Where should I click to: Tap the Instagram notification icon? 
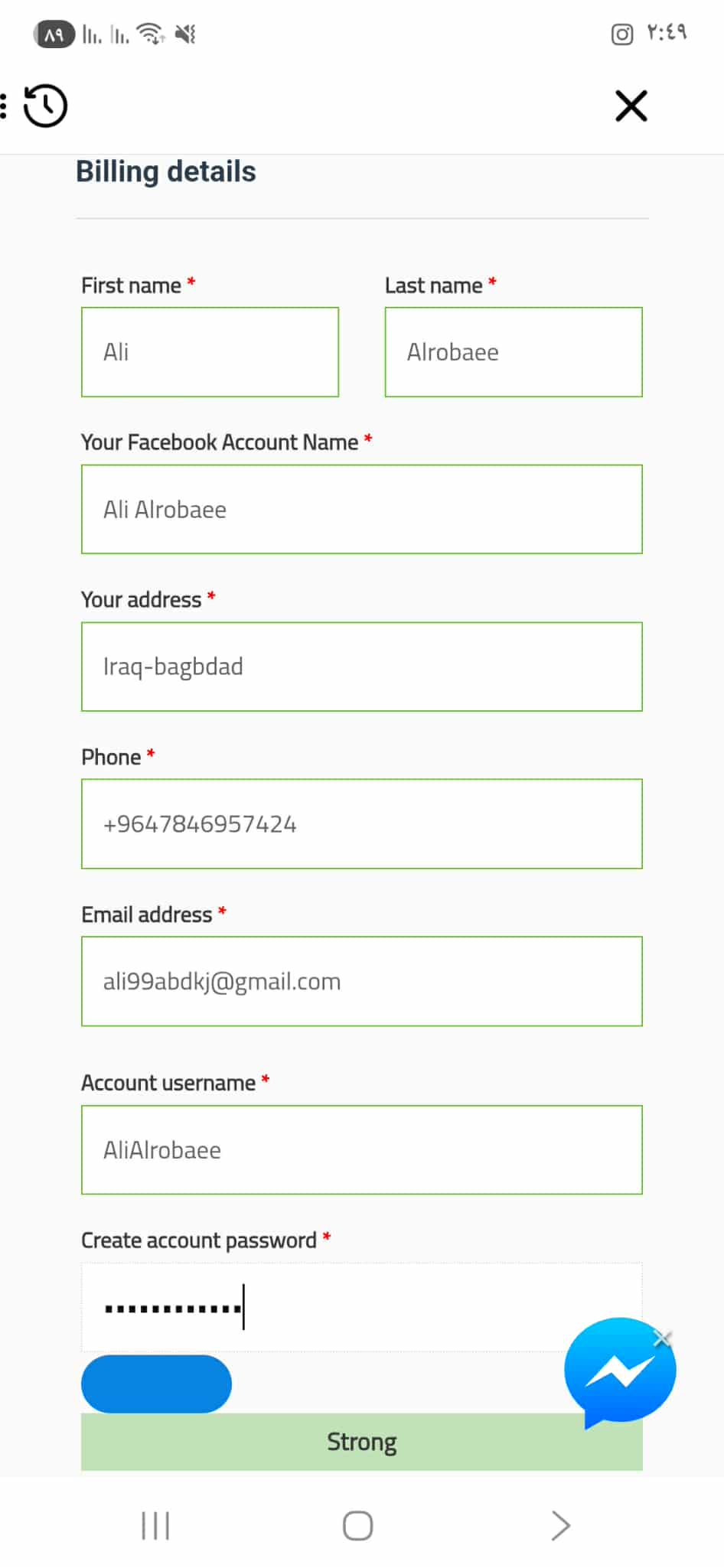(x=621, y=34)
